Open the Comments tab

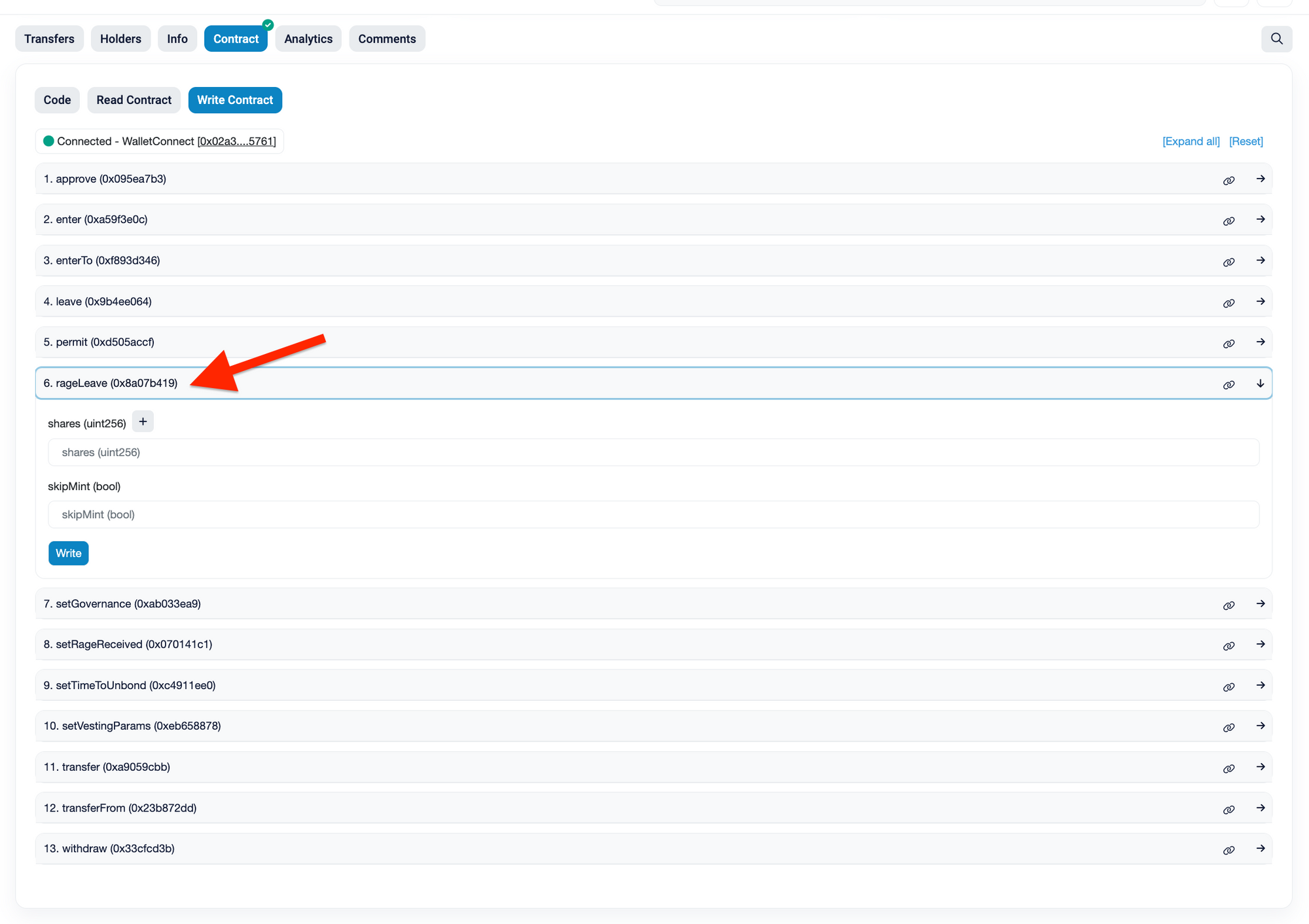point(387,39)
